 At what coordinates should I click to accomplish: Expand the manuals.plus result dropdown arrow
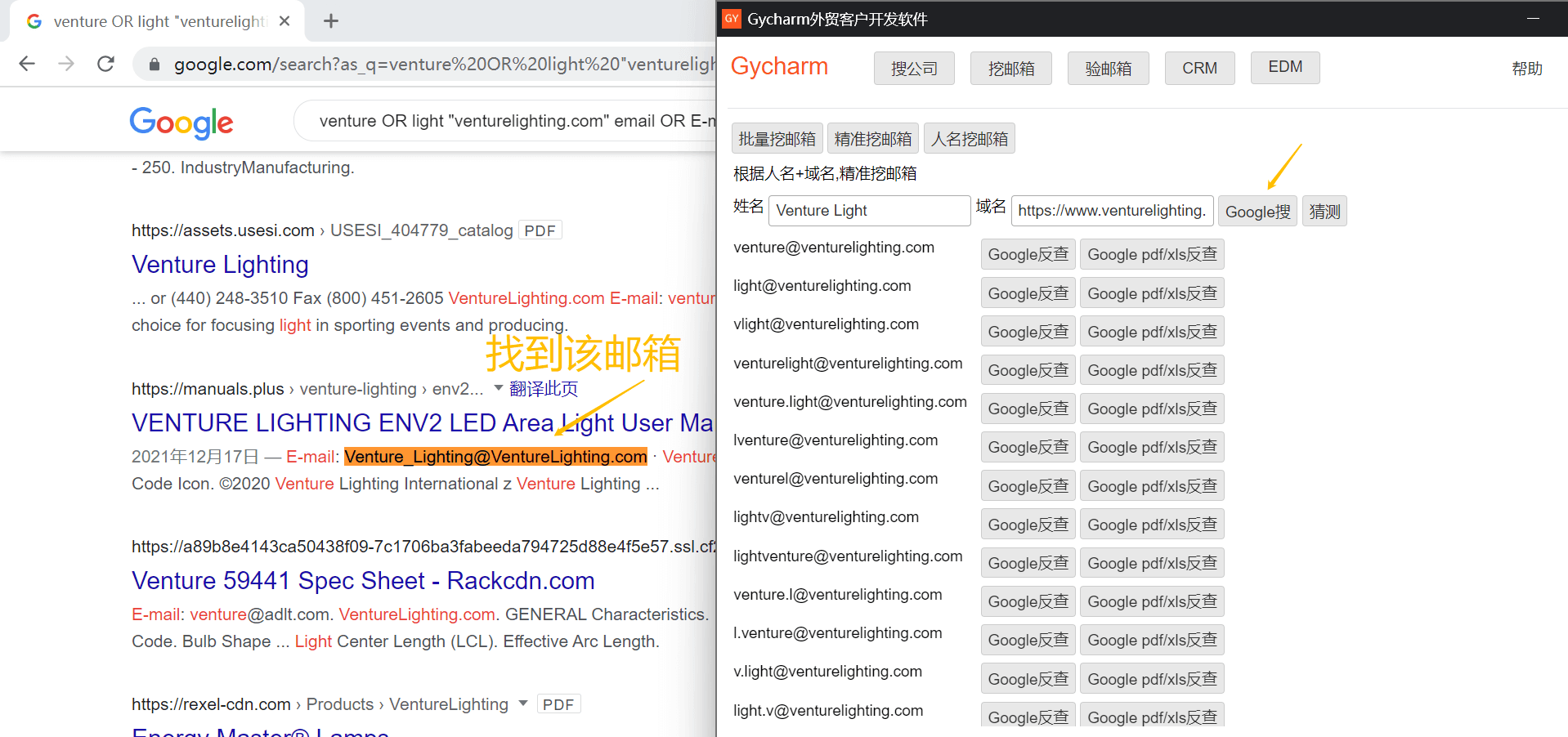pos(499,388)
